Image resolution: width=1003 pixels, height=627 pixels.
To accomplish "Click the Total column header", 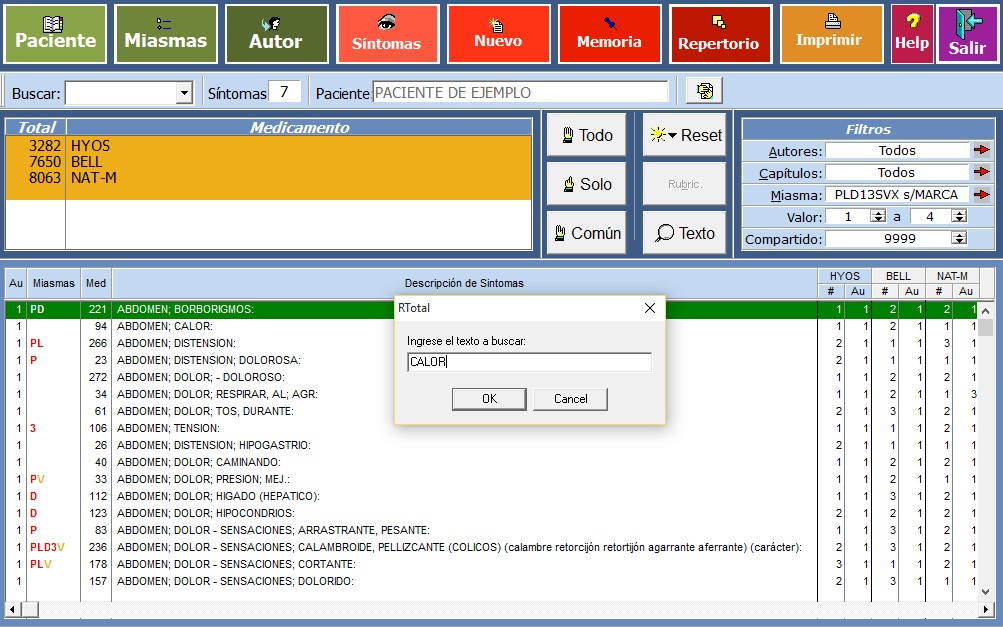I will click(36, 127).
